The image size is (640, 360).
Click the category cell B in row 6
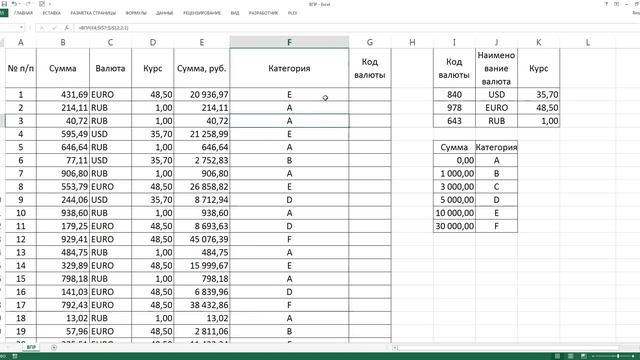tap(289, 160)
